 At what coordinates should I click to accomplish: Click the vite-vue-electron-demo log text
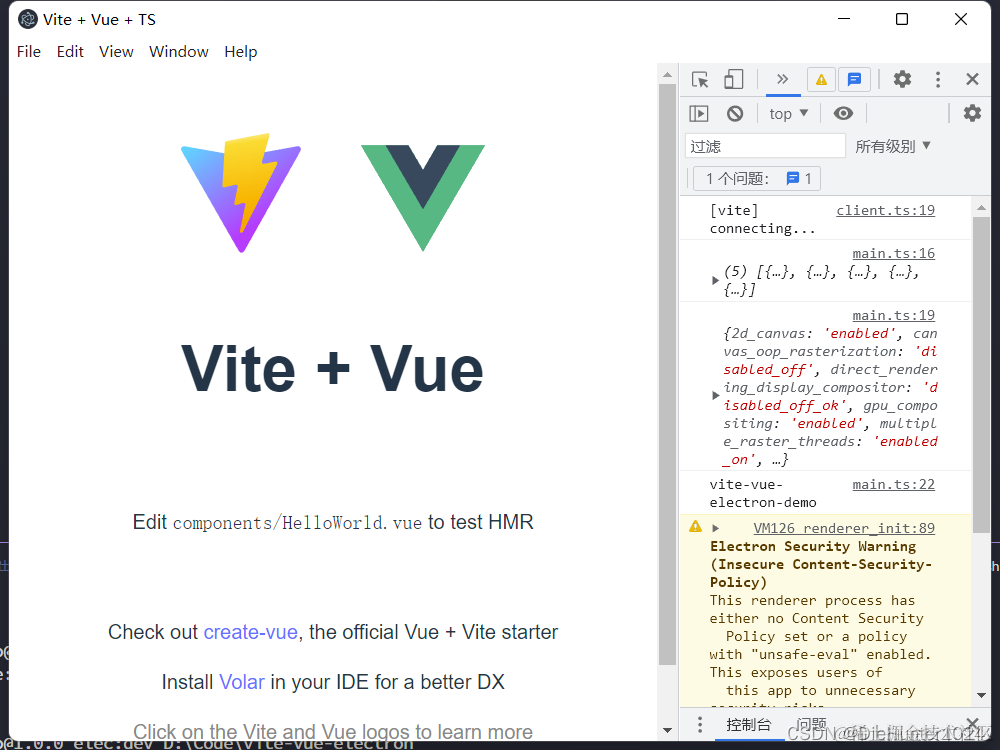(x=763, y=494)
